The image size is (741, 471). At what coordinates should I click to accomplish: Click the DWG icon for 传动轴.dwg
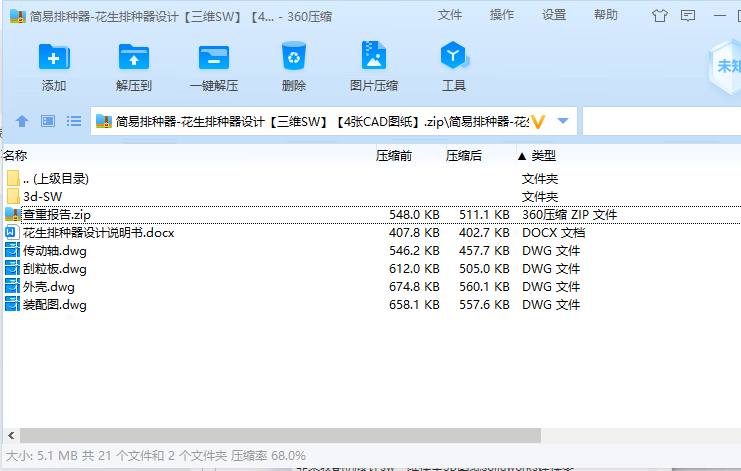[12, 250]
